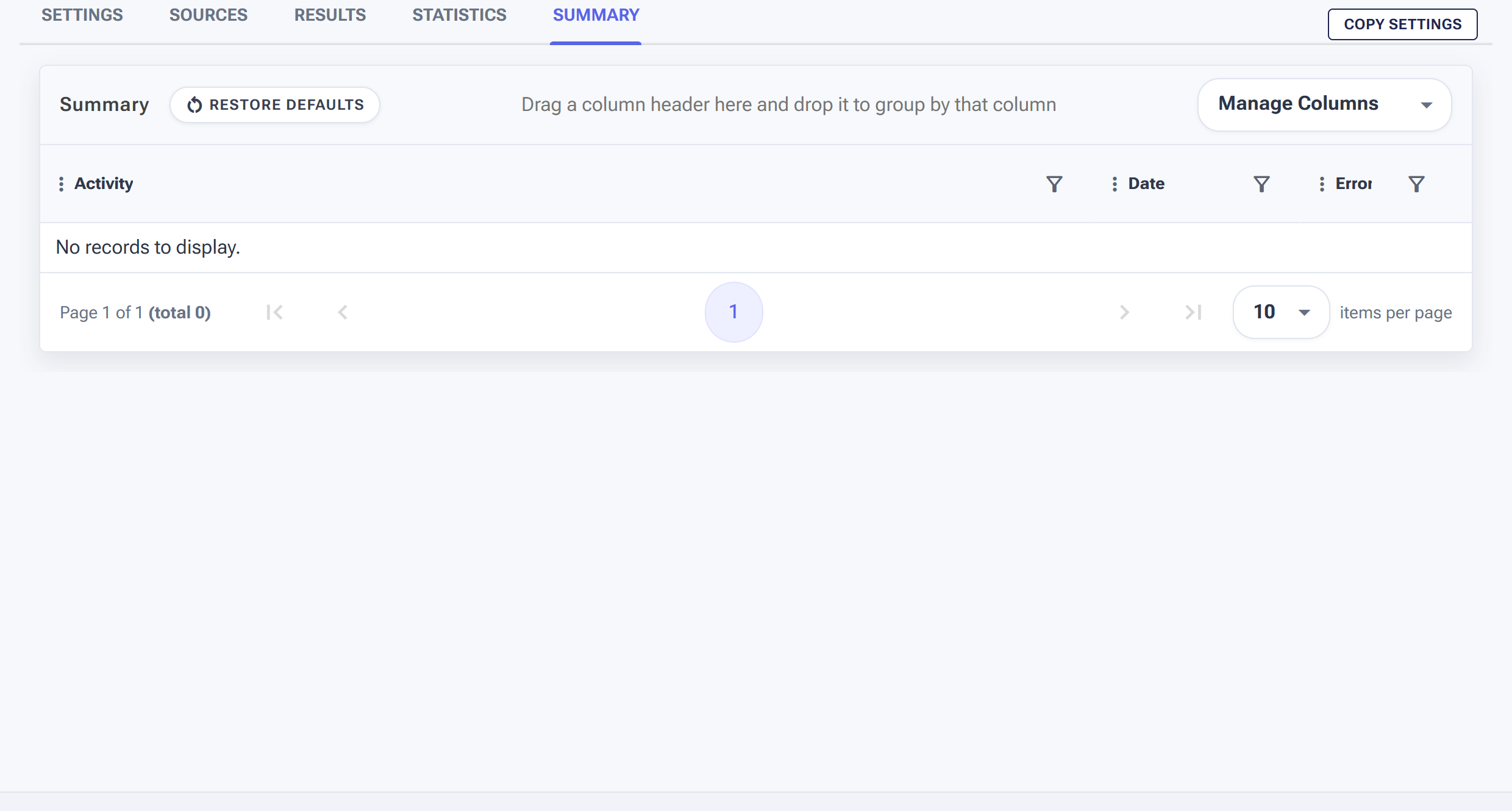The height and width of the screenshot is (811, 1512).
Task: Open the items per page dropdown
Action: (1281, 312)
